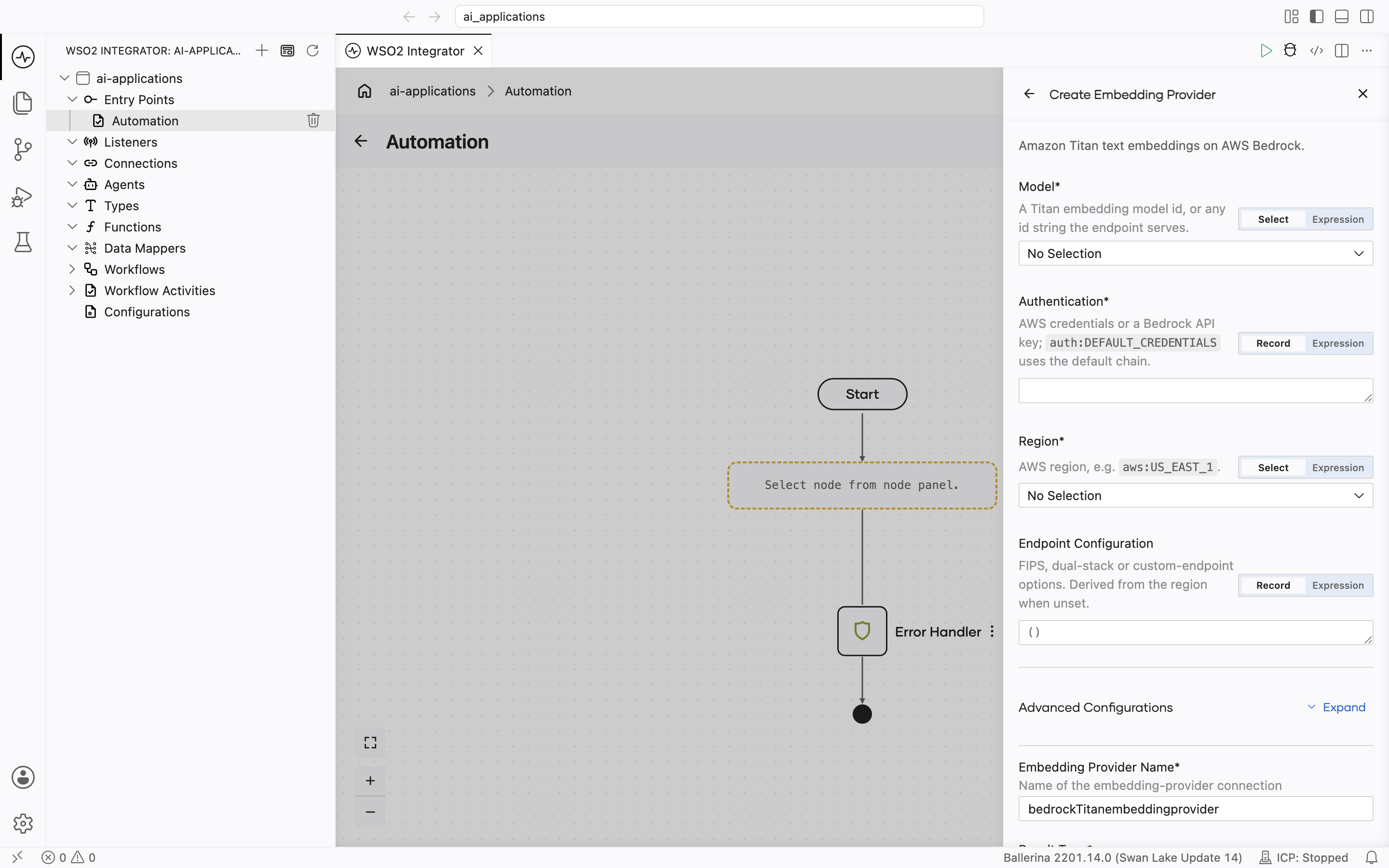Open notifications bell in status bar
Image resolution: width=1389 pixels, height=868 pixels.
point(1371,858)
